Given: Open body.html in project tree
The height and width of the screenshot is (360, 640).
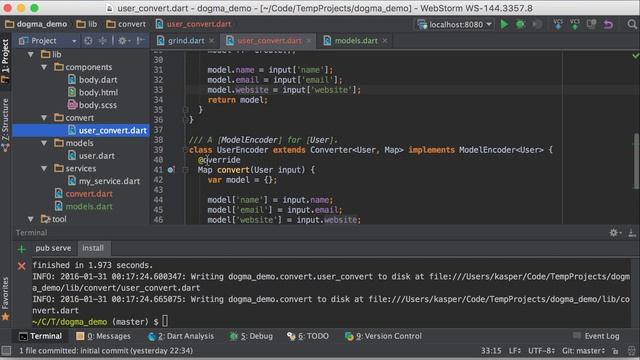Looking at the screenshot, I should pos(93,92).
